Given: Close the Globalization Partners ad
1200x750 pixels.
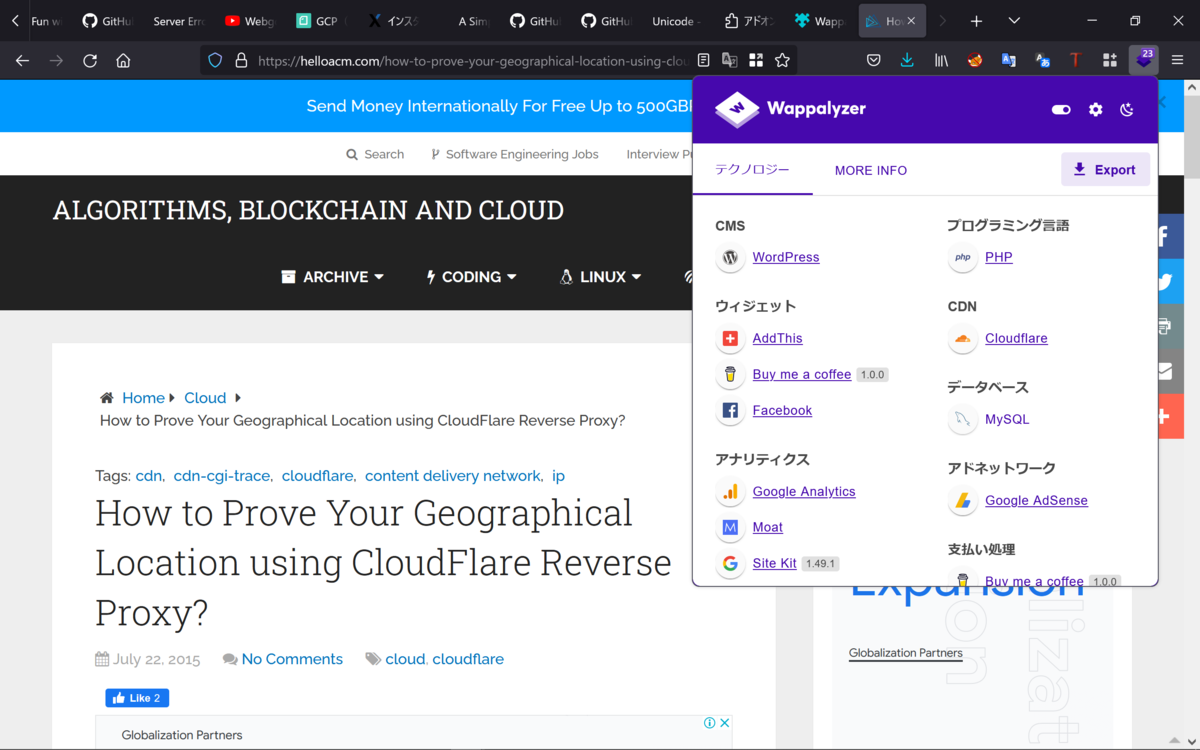Looking at the screenshot, I should (725, 723).
